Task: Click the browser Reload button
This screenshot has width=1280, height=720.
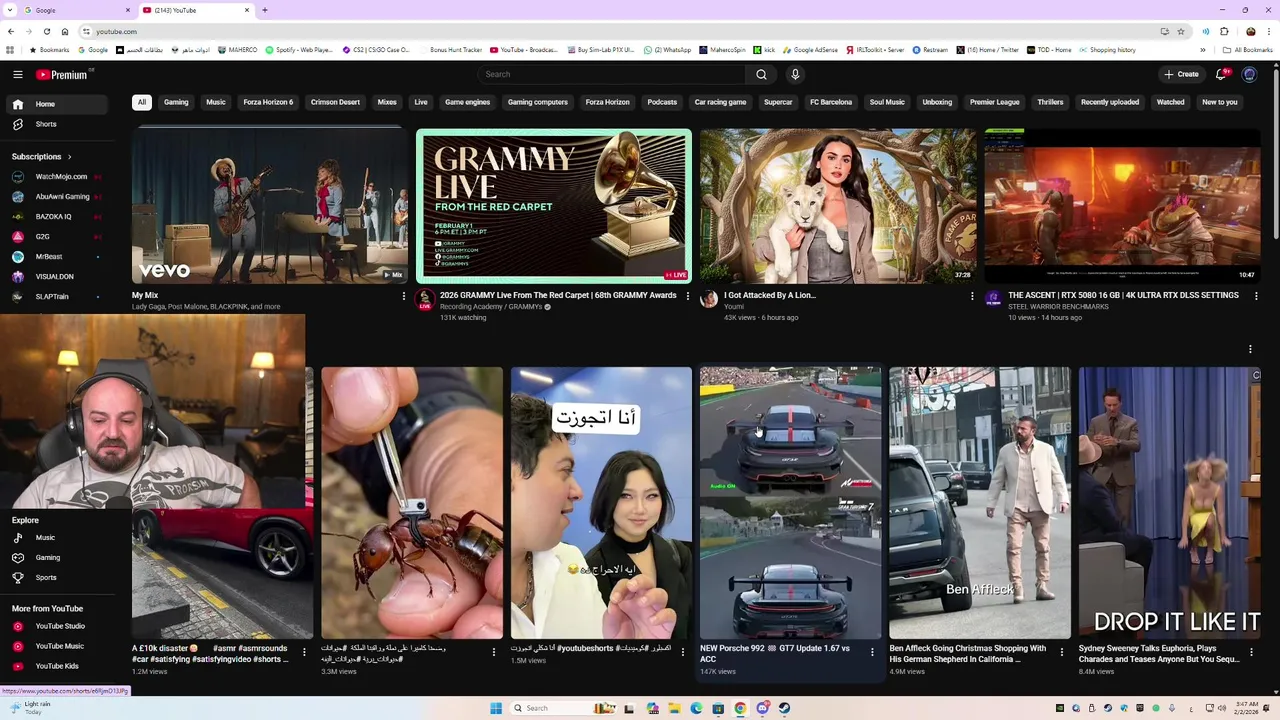Action: coord(46,31)
